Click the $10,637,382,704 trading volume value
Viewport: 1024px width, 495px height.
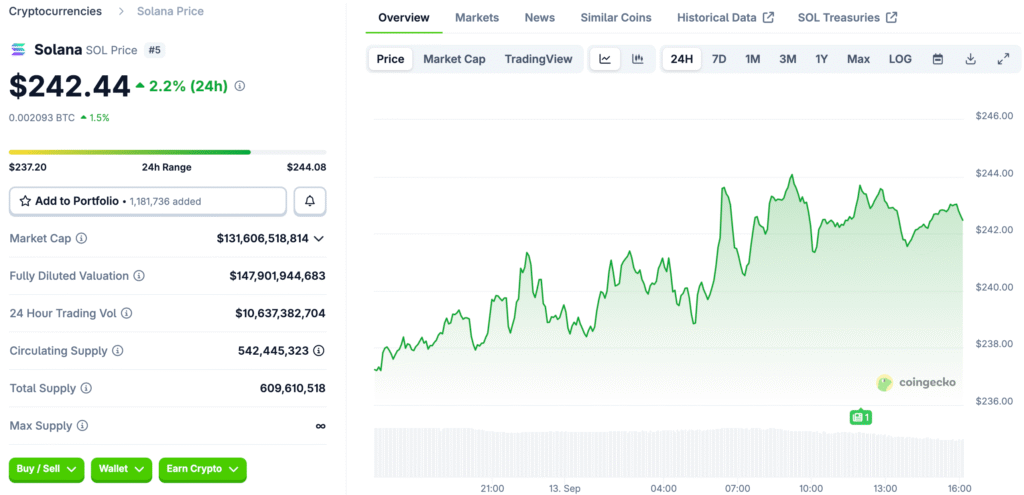[280, 313]
